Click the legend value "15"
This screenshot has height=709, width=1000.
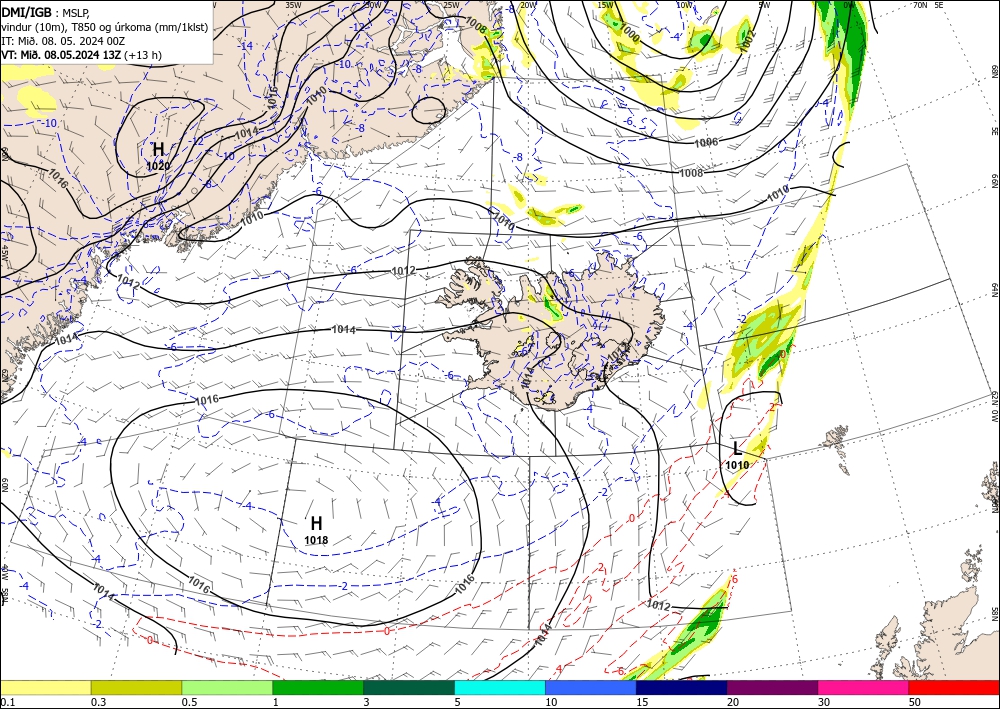(x=642, y=702)
